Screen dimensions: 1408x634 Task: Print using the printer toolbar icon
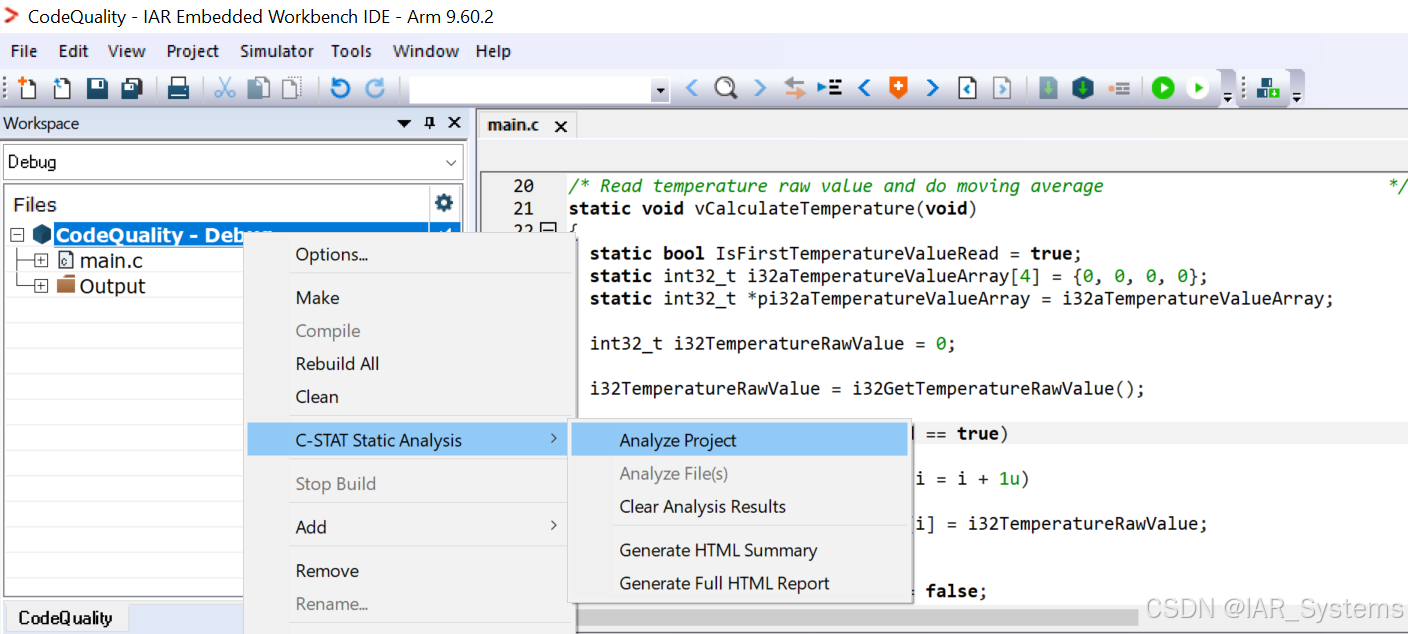point(178,89)
